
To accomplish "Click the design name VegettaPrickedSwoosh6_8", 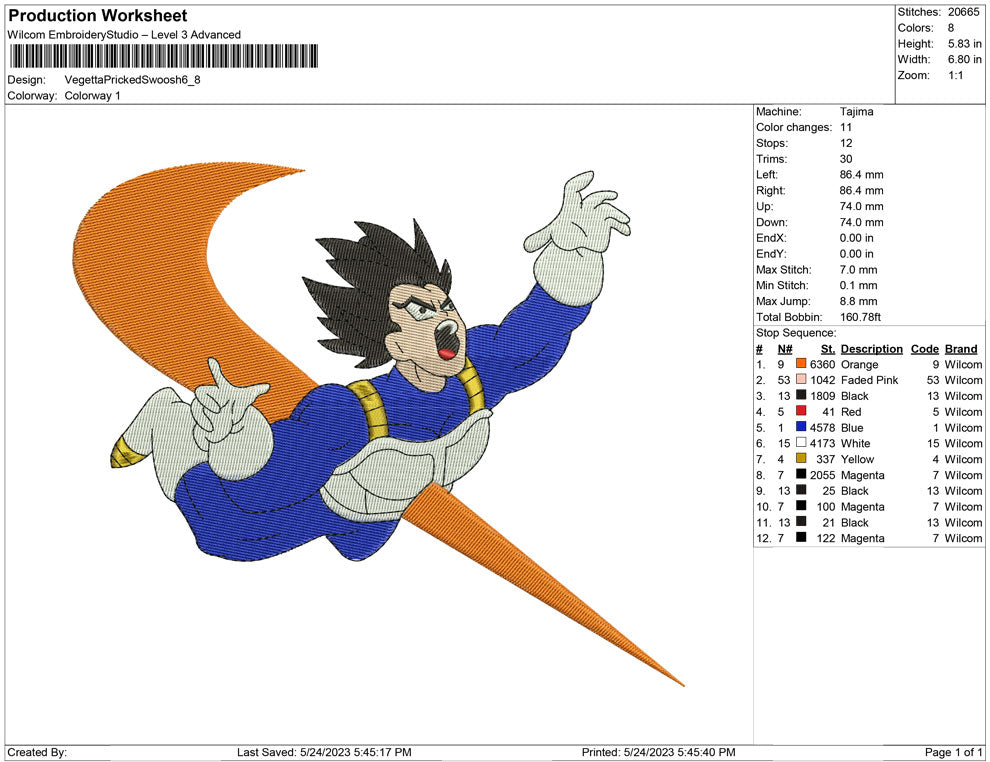I will coord(132,80).
